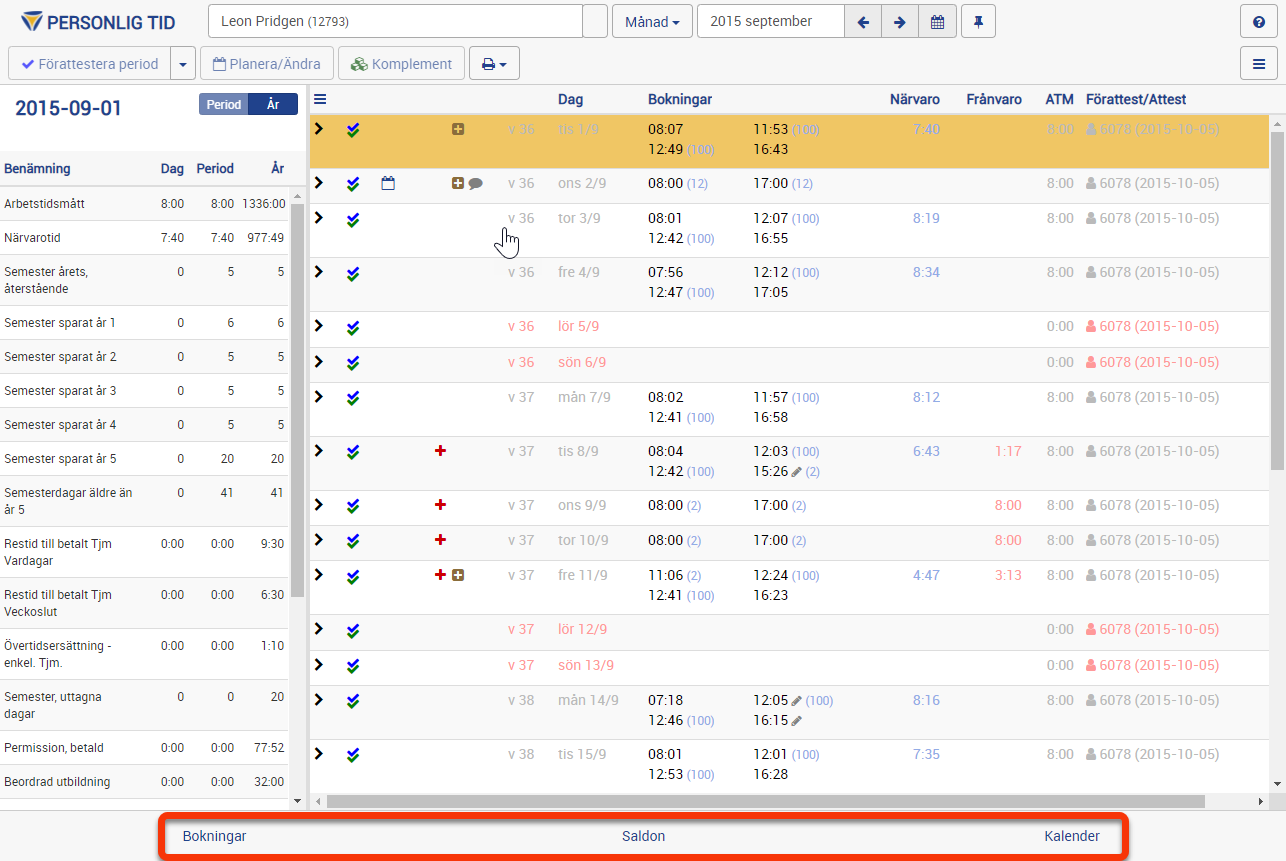Image resolution: width=1286 pixels, height=861 pixels.
Task: Open the calendar date picker icon
Action: tap(937, 21)
